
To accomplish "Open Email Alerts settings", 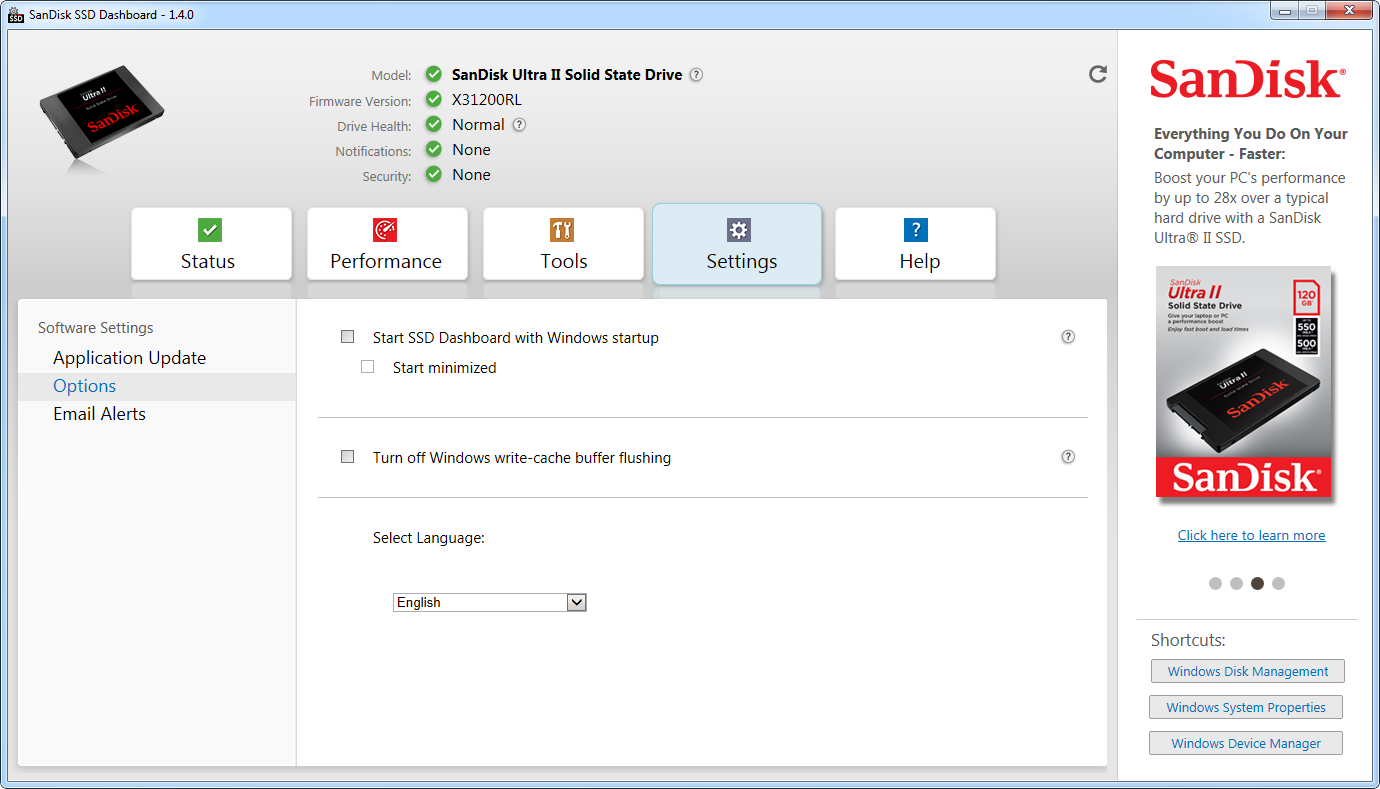I will (x=100, y=414).
